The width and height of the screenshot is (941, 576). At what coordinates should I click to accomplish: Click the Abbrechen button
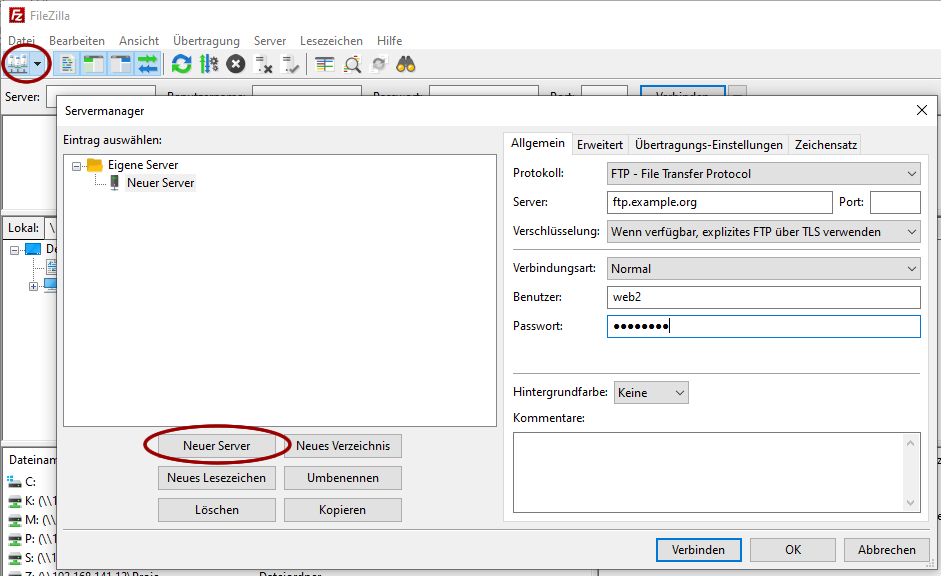coord(886,550)
